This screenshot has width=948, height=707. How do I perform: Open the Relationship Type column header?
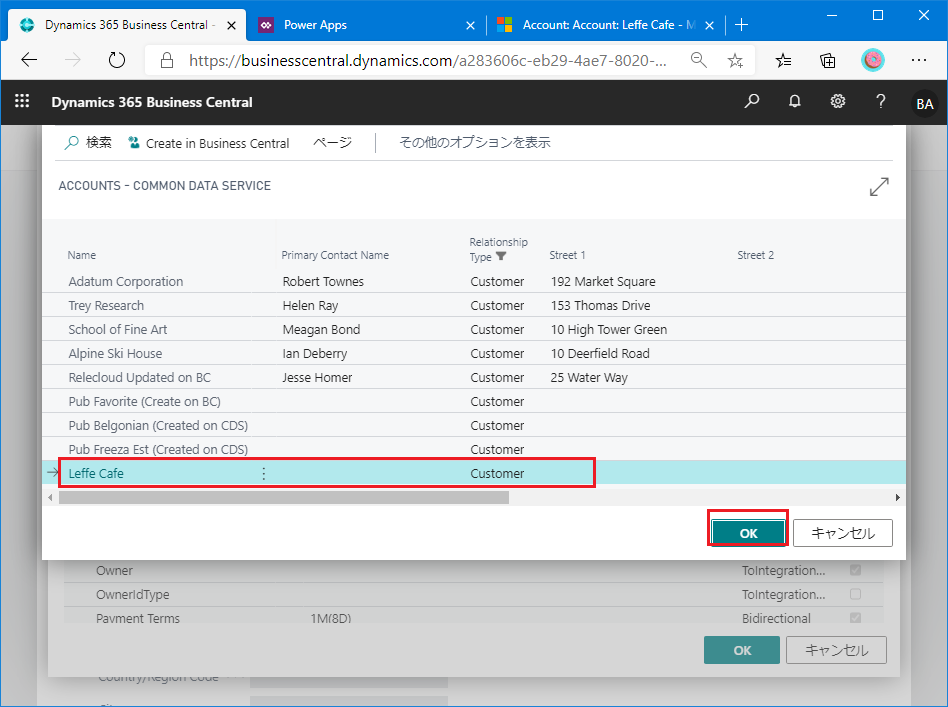(498, 249)
